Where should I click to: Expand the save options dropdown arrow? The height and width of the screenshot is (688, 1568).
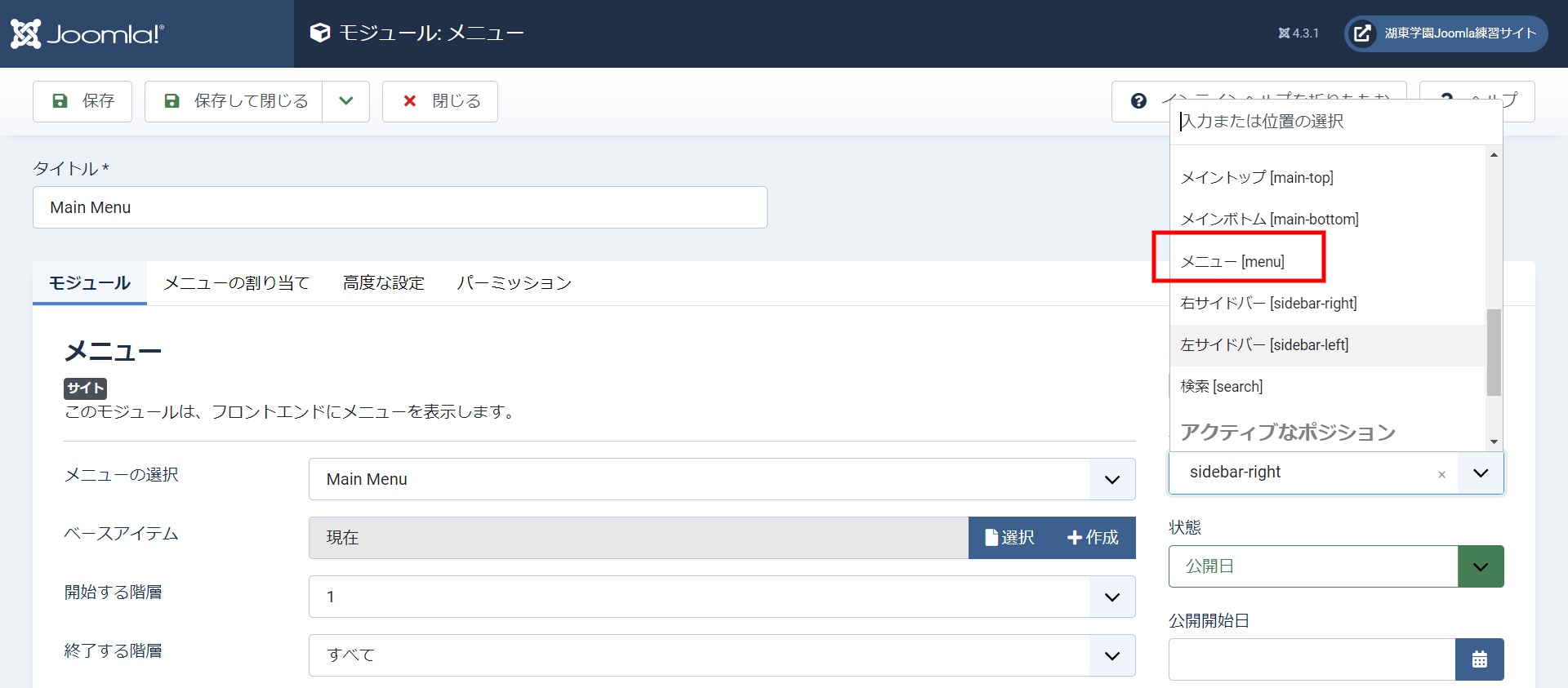(x=346, y=101)
